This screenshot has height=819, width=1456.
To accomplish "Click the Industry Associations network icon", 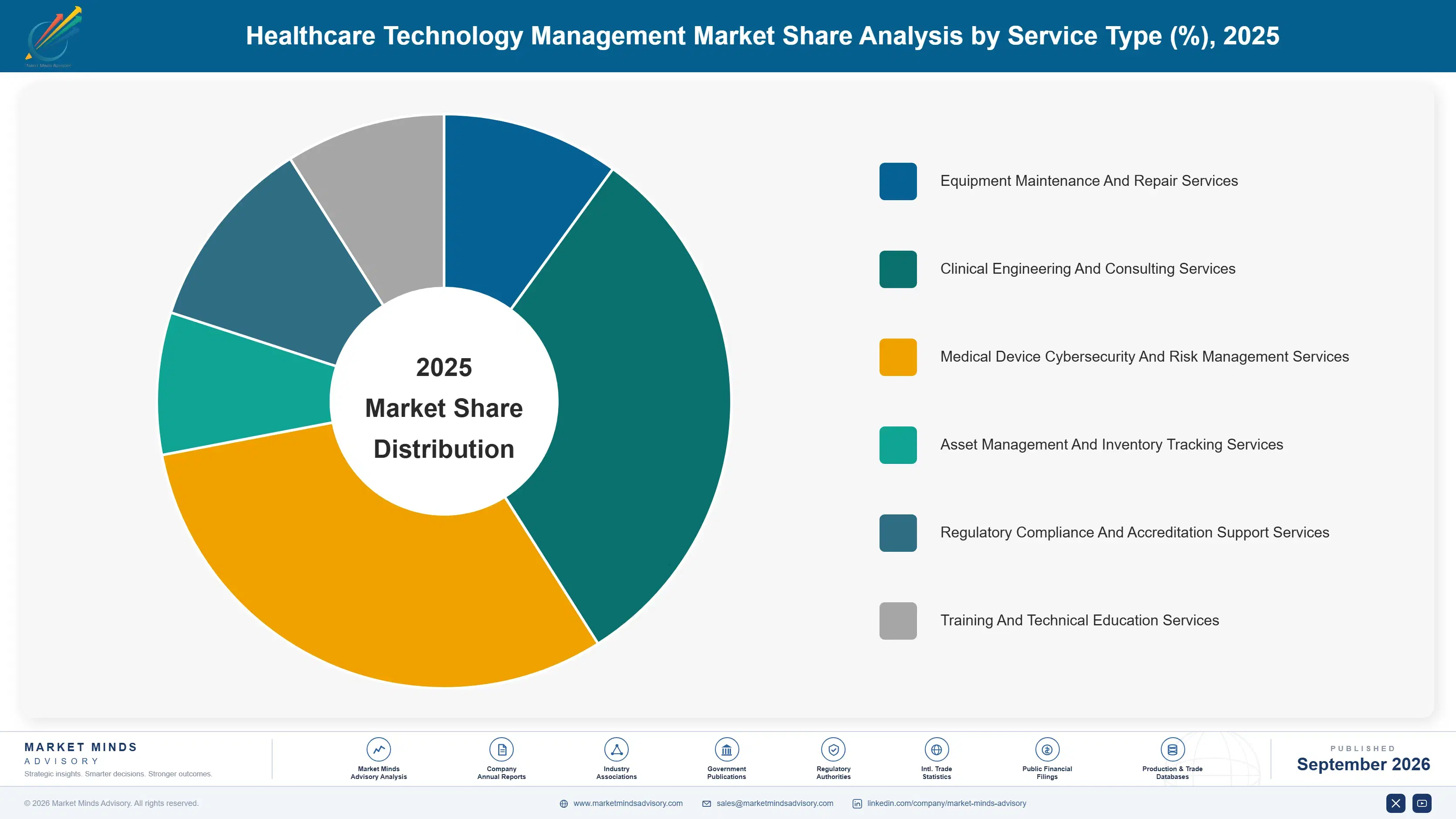I will [x=616, y=749].
